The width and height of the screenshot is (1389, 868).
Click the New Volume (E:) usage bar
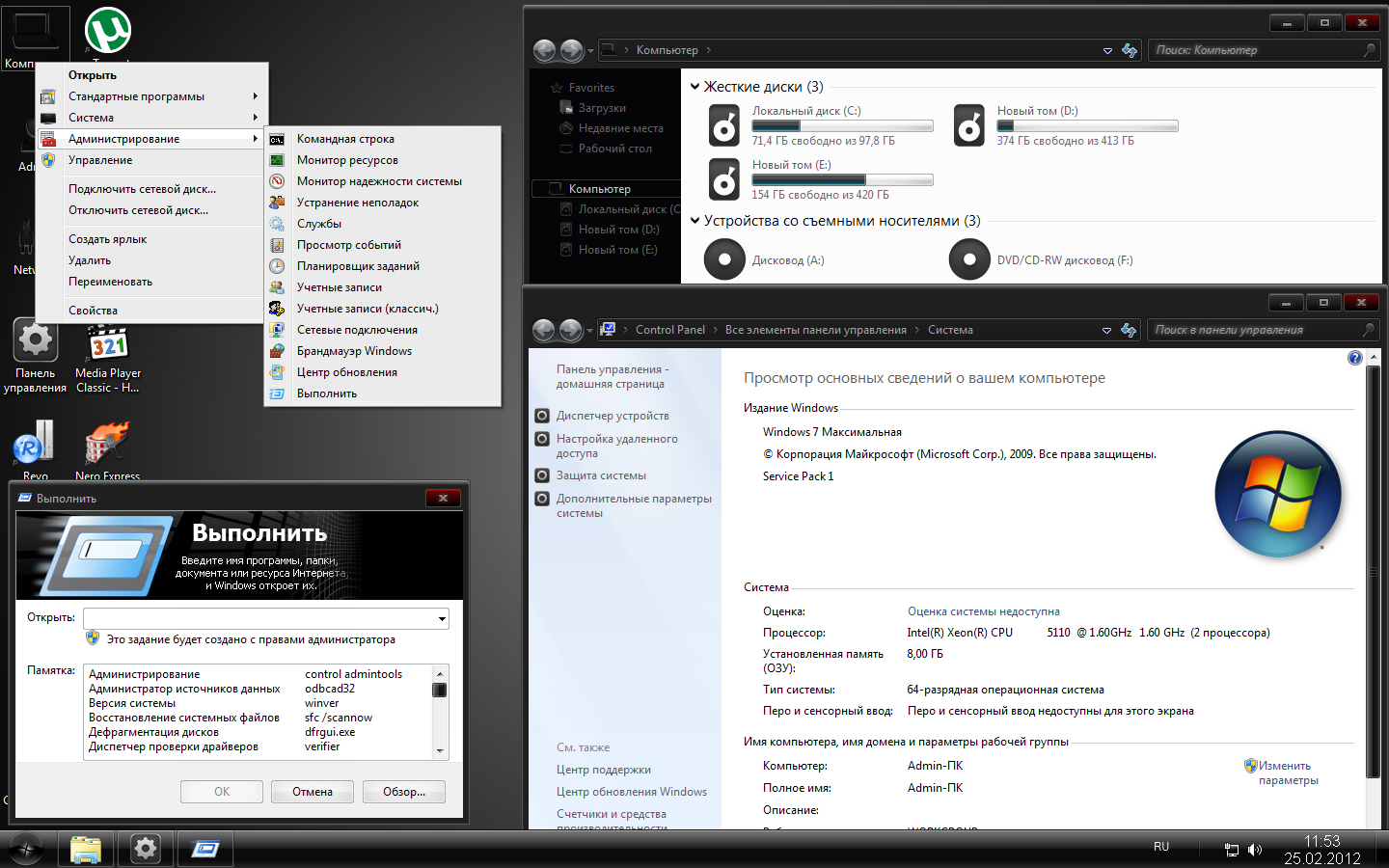[x=842, y=180]
